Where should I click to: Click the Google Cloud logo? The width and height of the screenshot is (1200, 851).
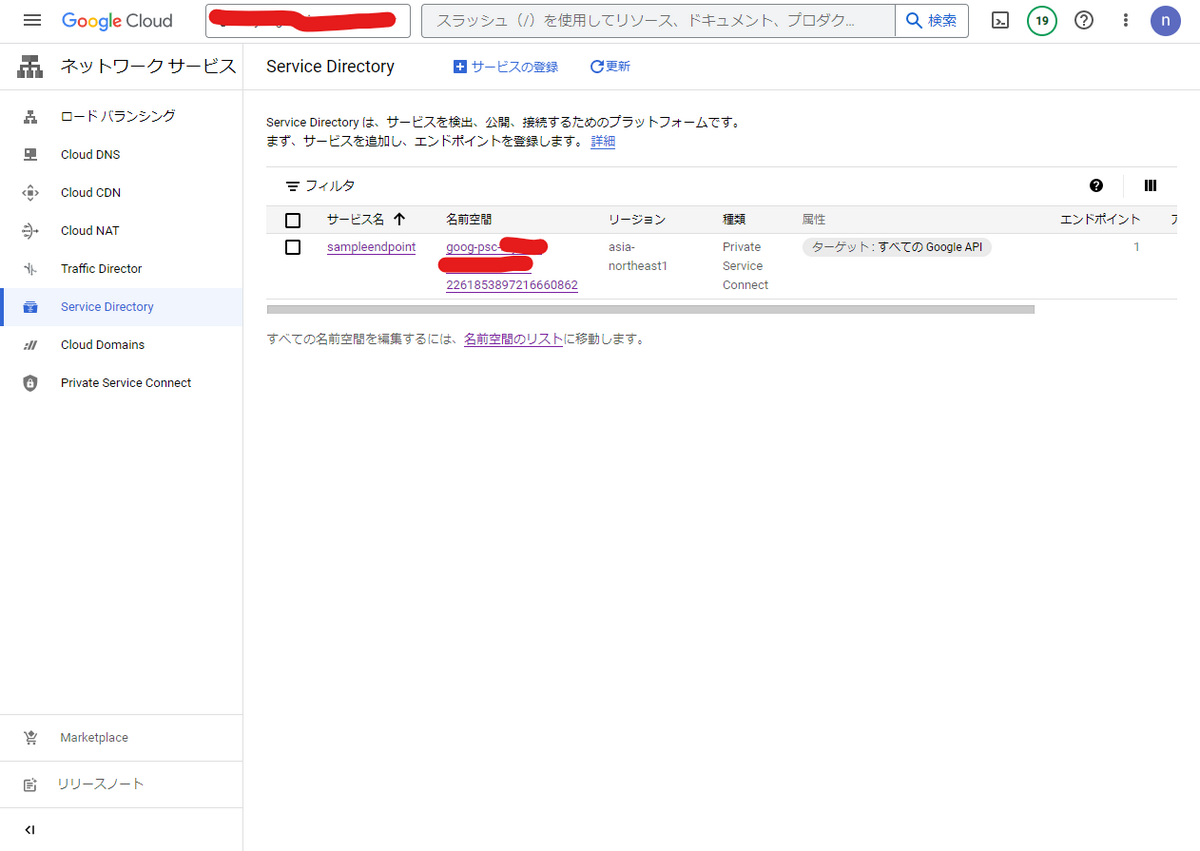[x=117, y=21]
